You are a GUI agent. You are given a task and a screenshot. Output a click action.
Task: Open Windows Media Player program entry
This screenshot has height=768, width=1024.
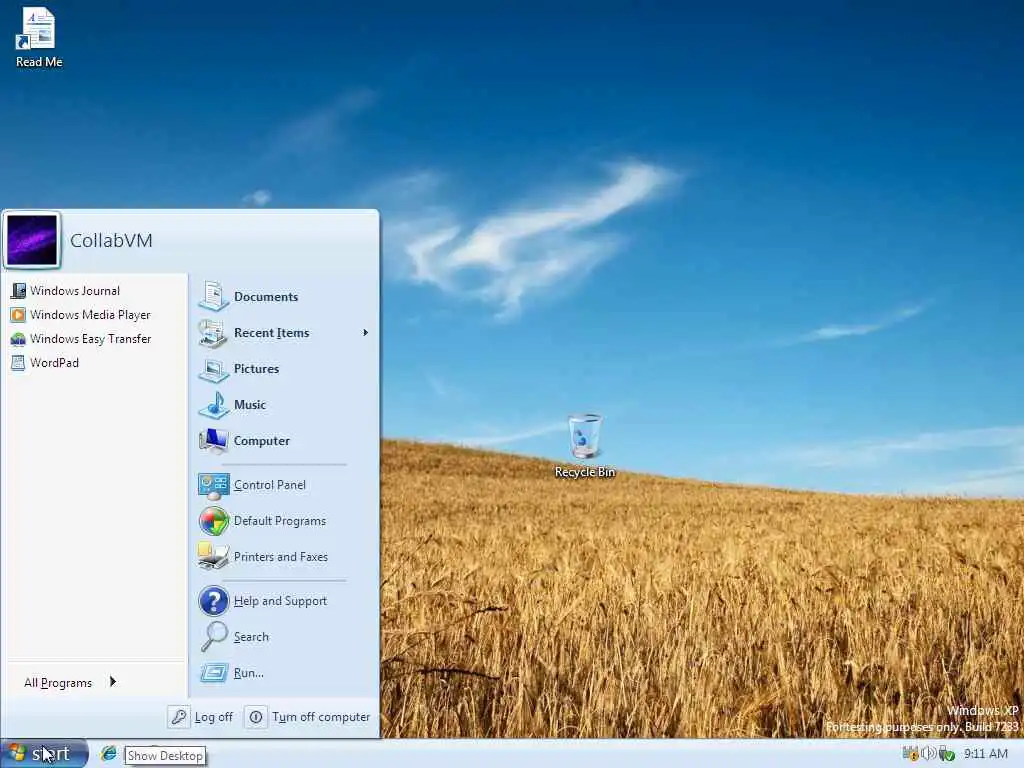pyautogui.click(x=97, y=315)
